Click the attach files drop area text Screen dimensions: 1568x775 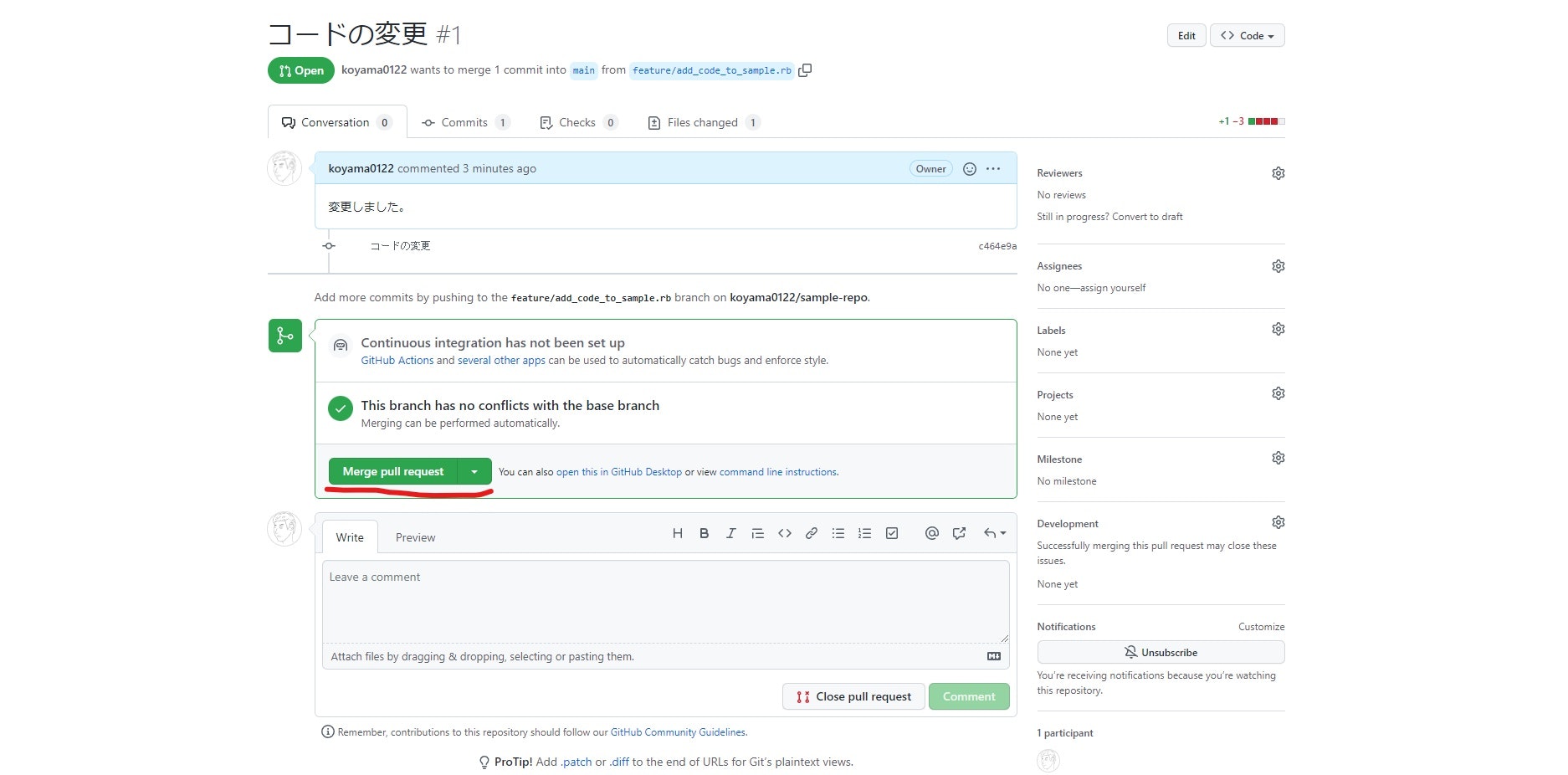click(482, 657)
